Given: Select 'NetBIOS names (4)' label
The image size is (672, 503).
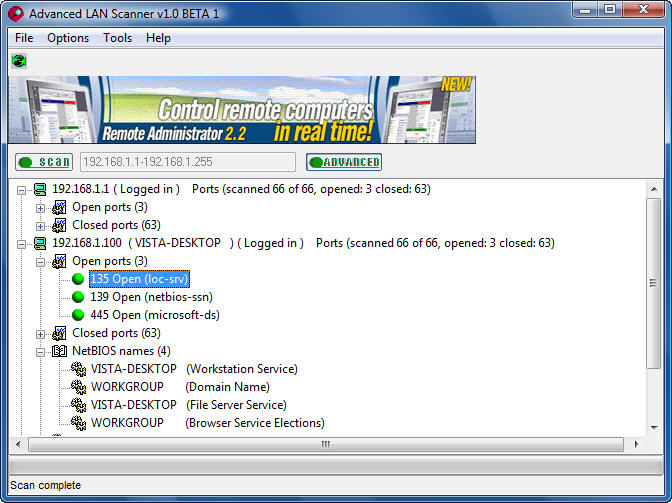Looking at the screenshot, I should click(121, 351).
